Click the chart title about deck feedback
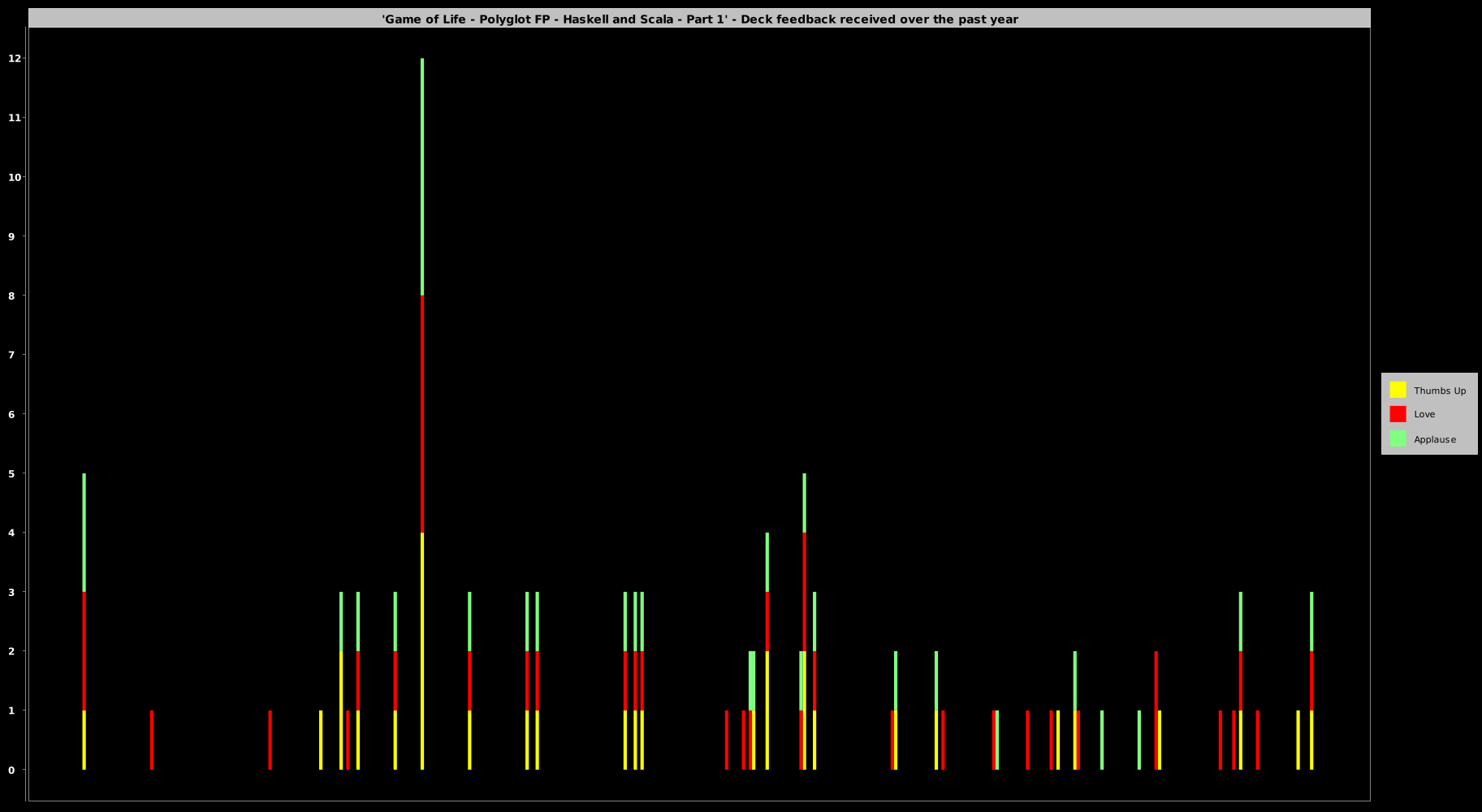Viewport: 1482px width, 812px height. pos(700,19)
